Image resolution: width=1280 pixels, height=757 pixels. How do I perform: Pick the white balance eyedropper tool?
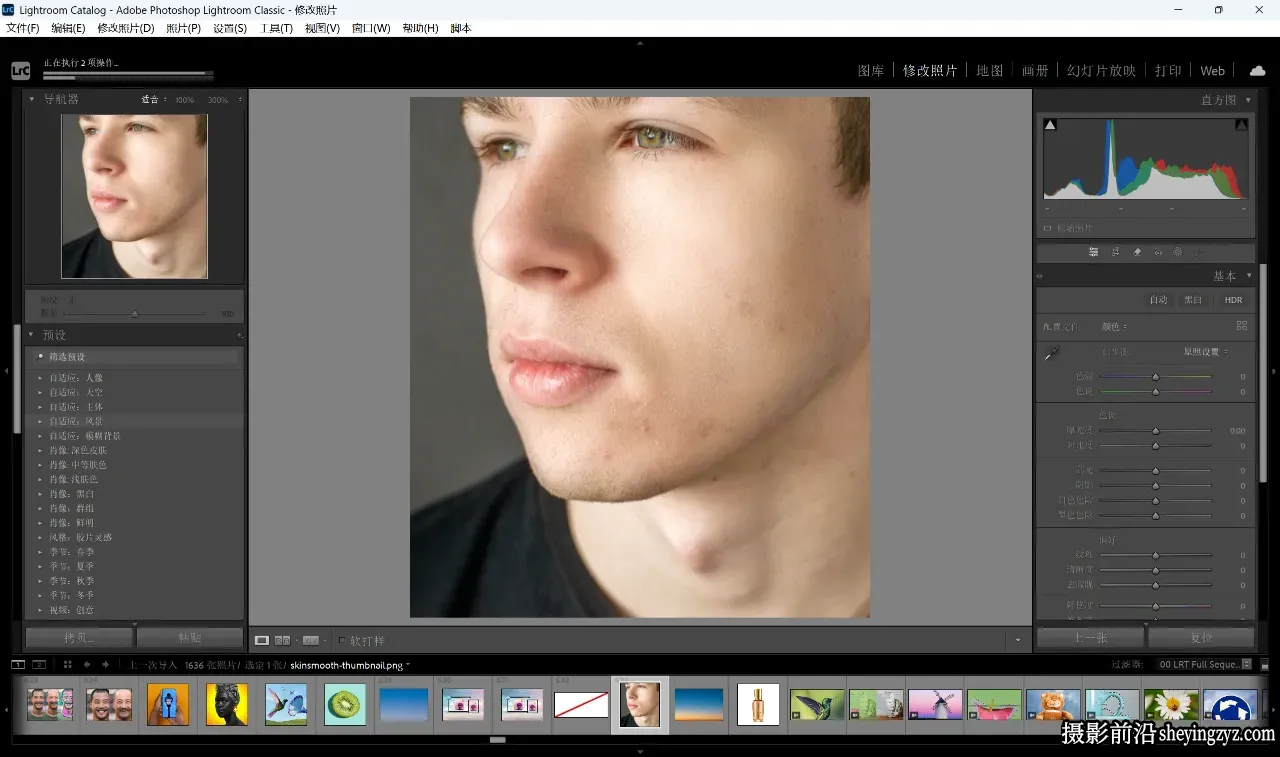1051,354
